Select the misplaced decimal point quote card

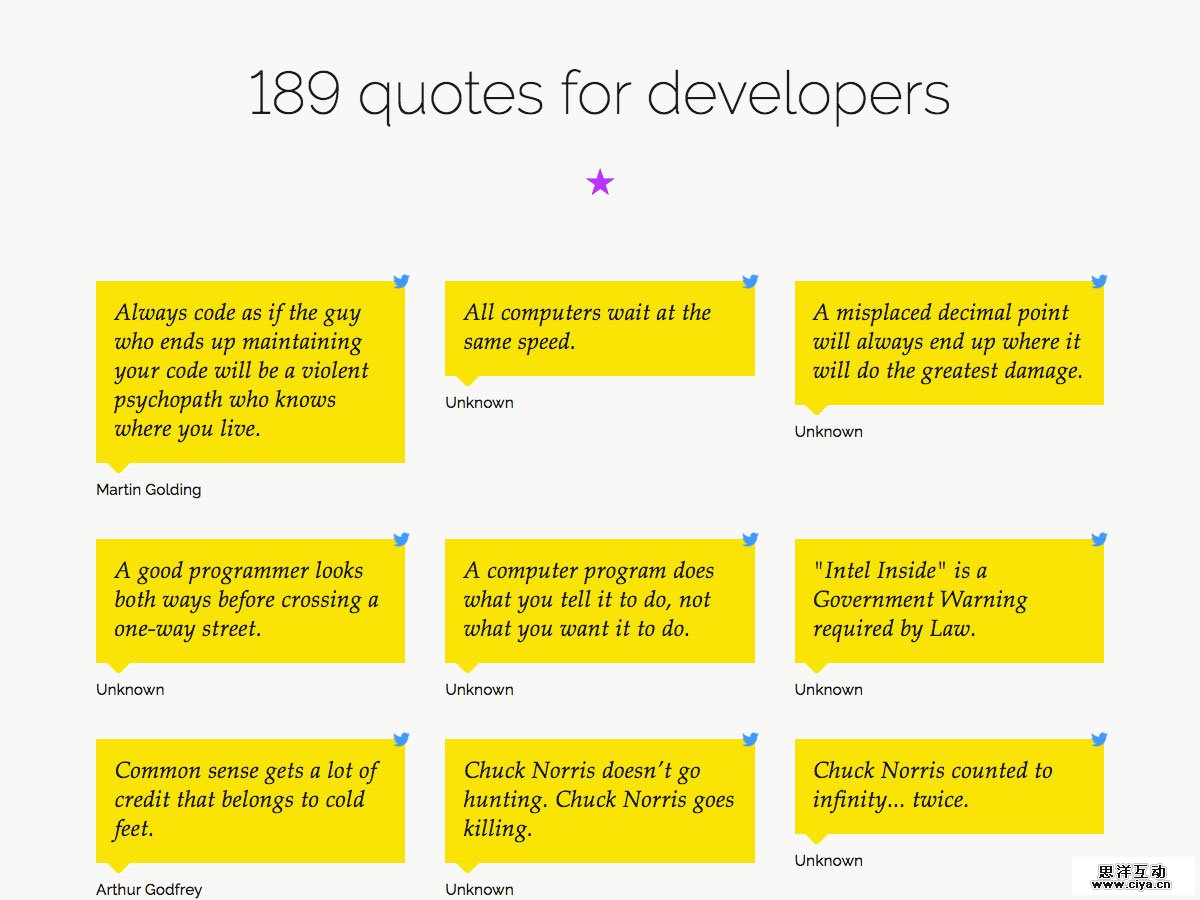coord(950,341)
